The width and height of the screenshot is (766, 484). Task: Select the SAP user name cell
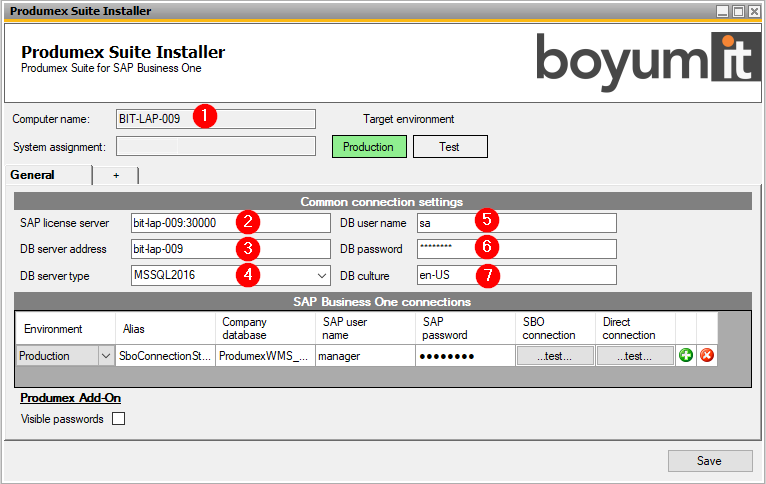(365, 356)
